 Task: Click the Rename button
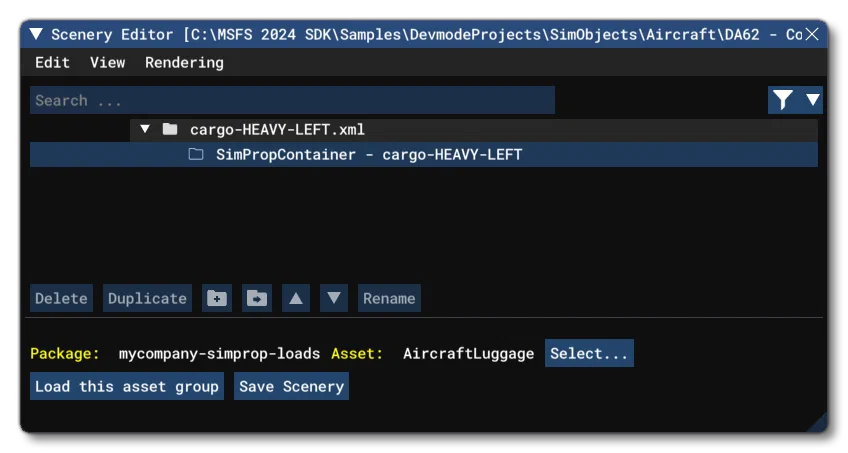click(389, 298)
